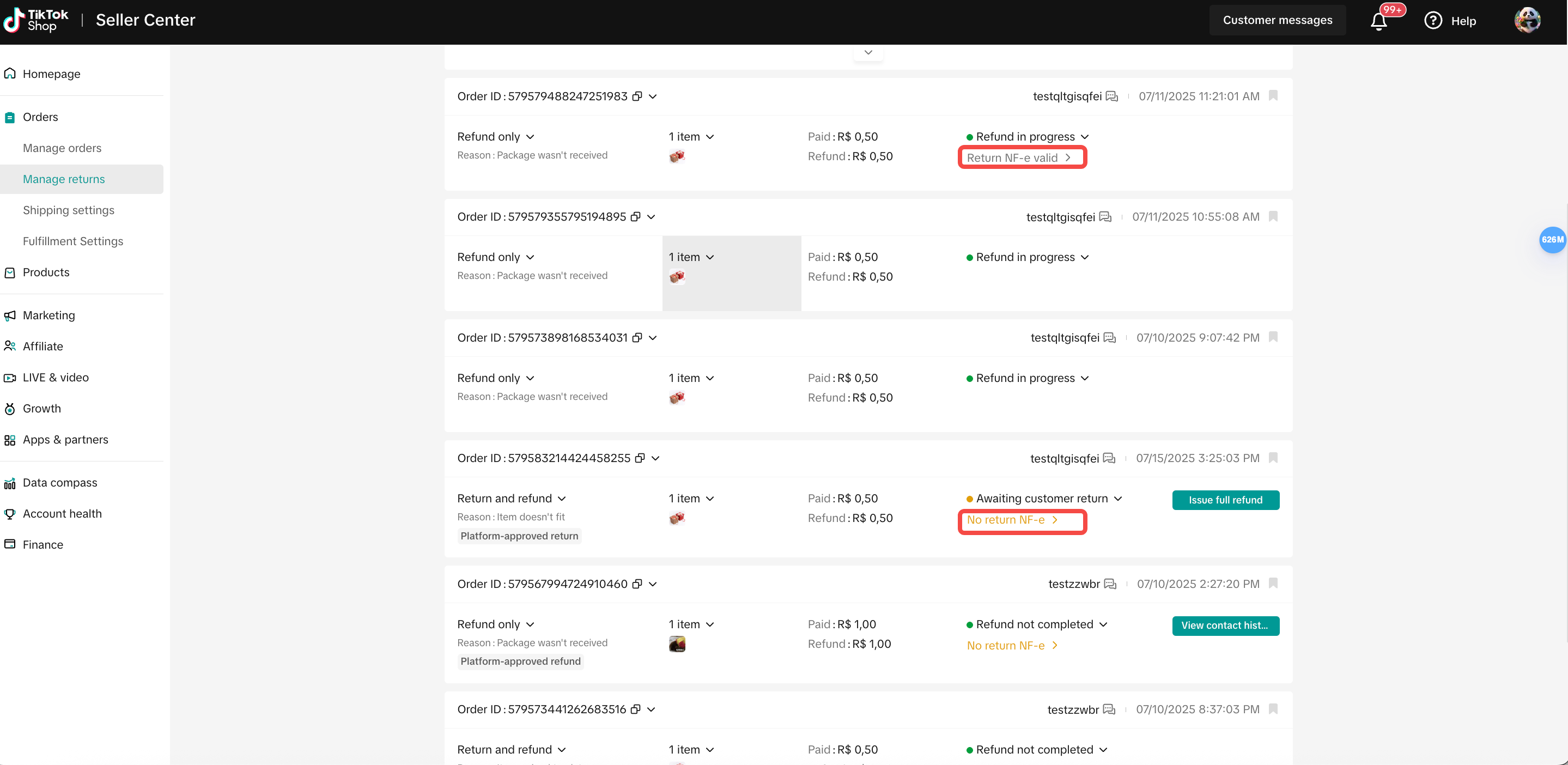
Task: Expand details of order 579579488247251983
Action: point(653,97)
